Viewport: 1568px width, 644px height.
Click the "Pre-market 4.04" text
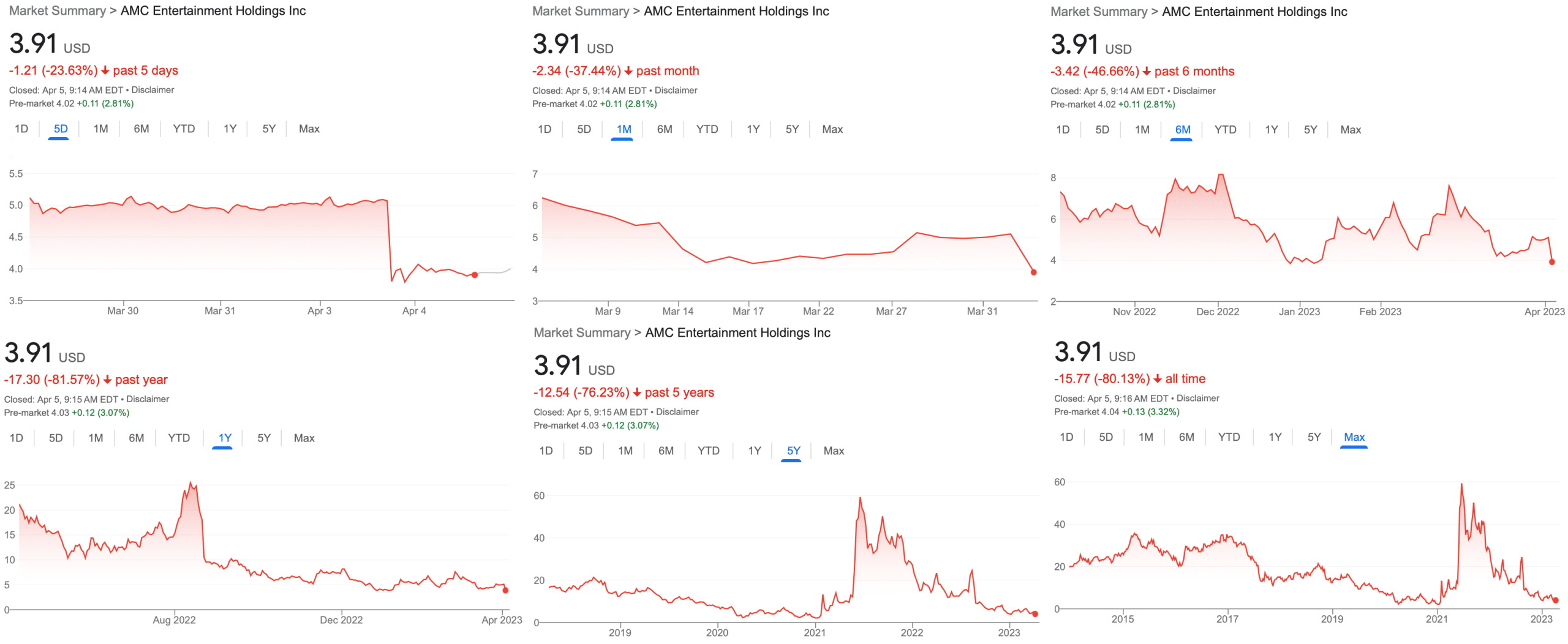pyautogui.click(x=1086, y=412)
